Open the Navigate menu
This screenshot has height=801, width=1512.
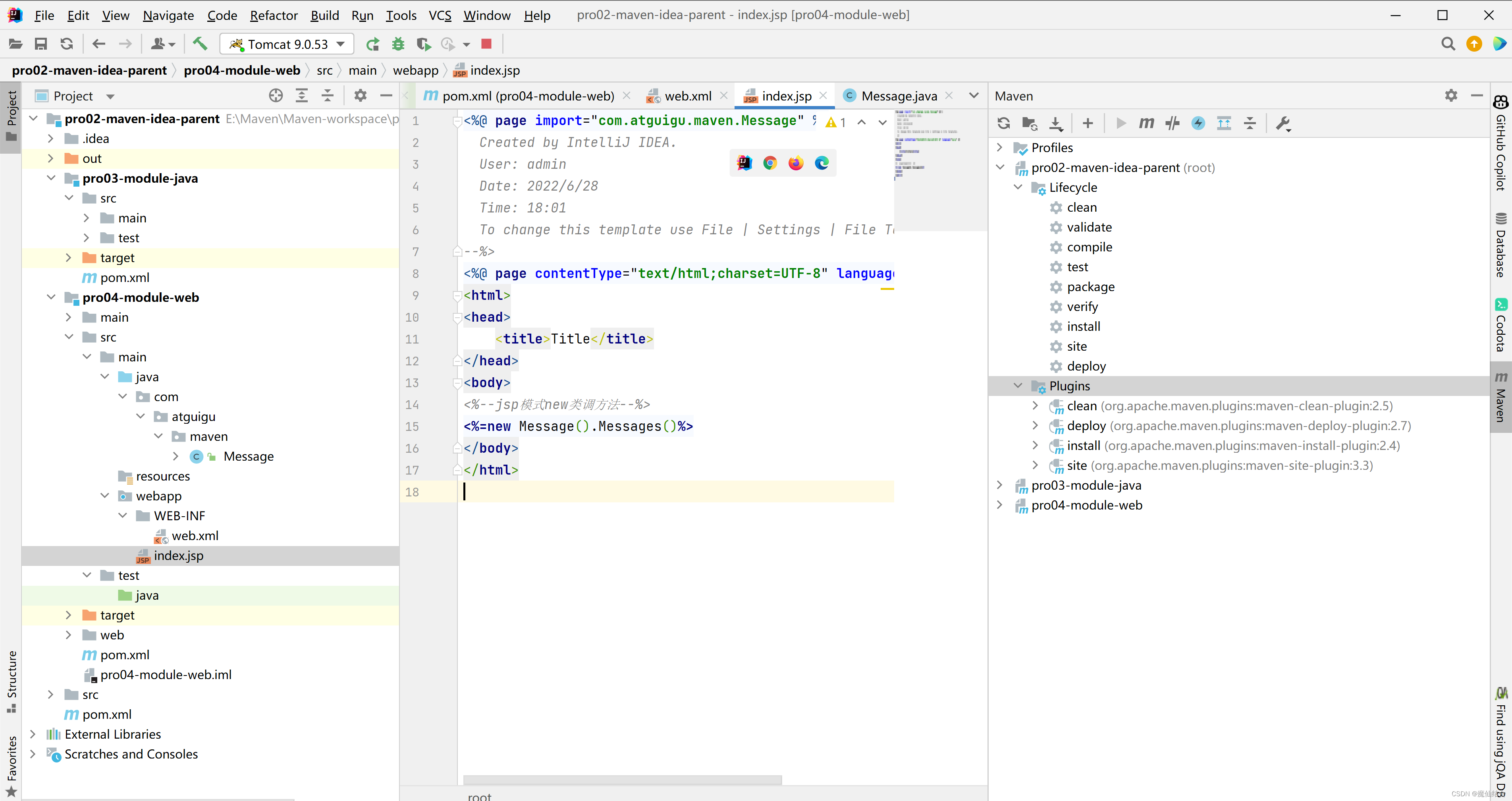pyautogui.click(x=168, y=15)
